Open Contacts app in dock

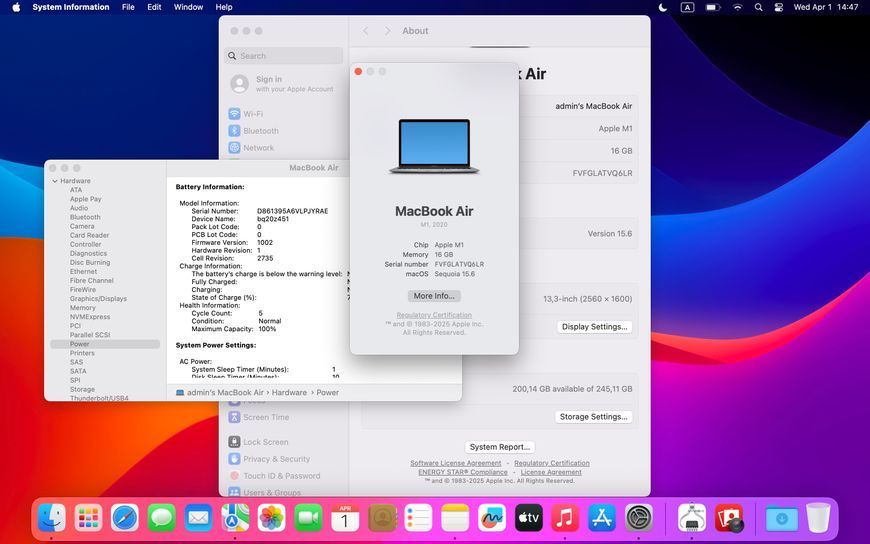382,518
